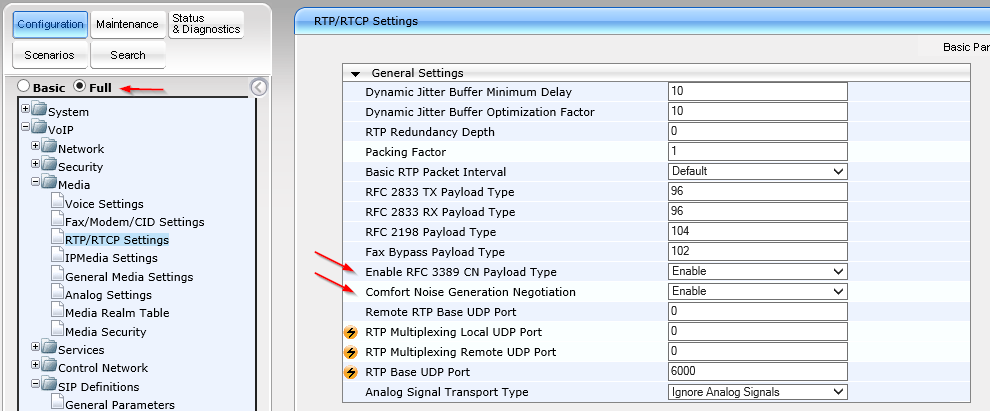This screenshot has height=411, width=990.
Task: Expand the System tree node
Action: point(26,109)
